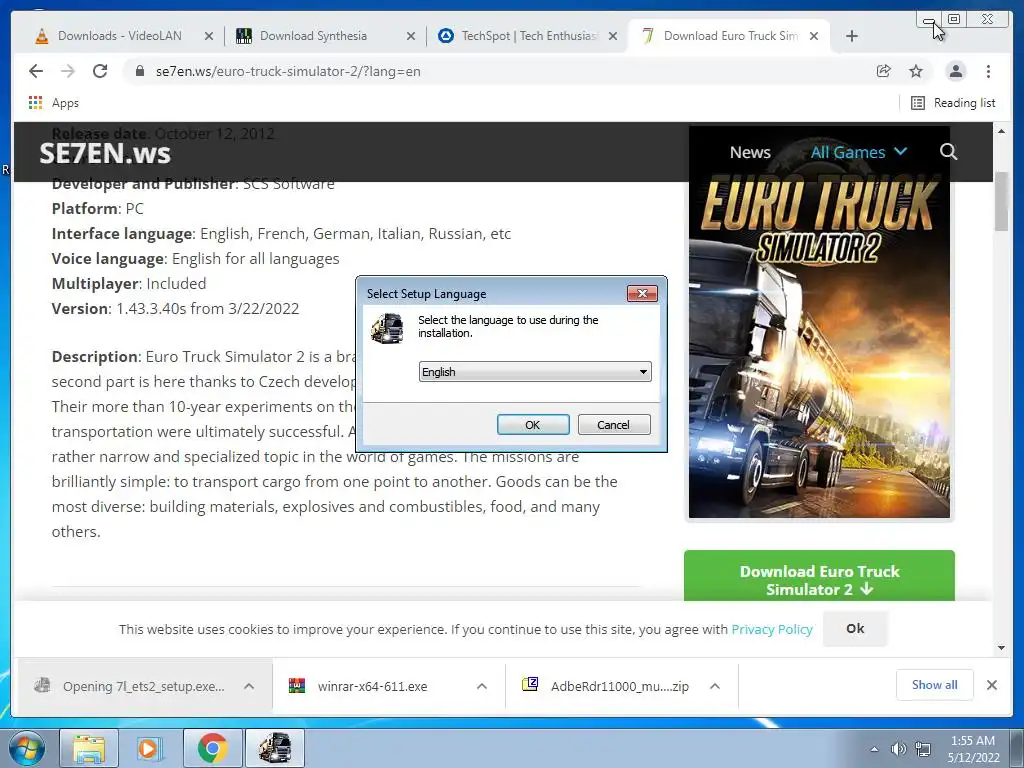The width and height of the screenshot is (1024, 768).
Task: Close the TechSpot tab
Action: (x=613, y=37)
